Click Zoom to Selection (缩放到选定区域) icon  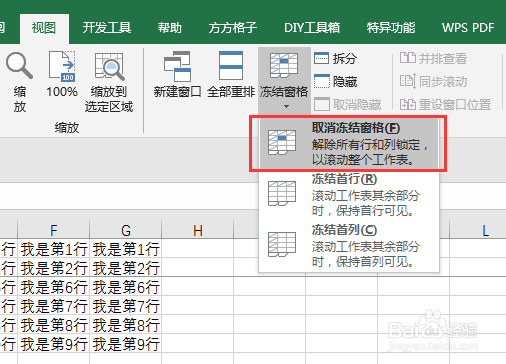click(x=109, y=66)
